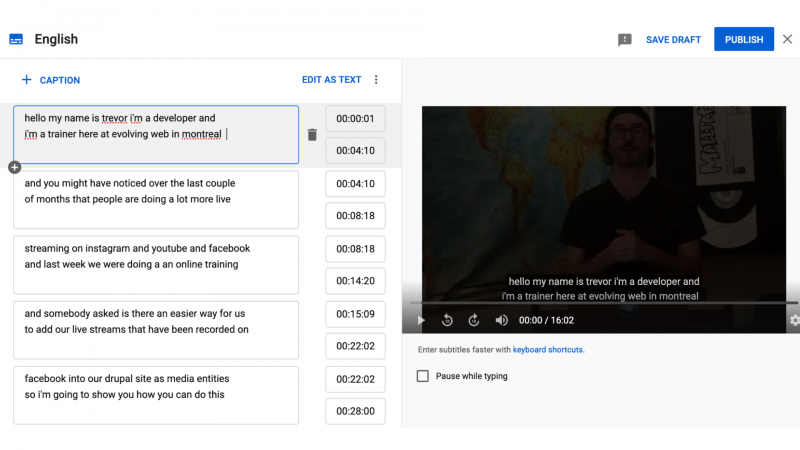Add a new caption
Screen dimensions: 800x450
pyautogui.click(x=51, y=80)
